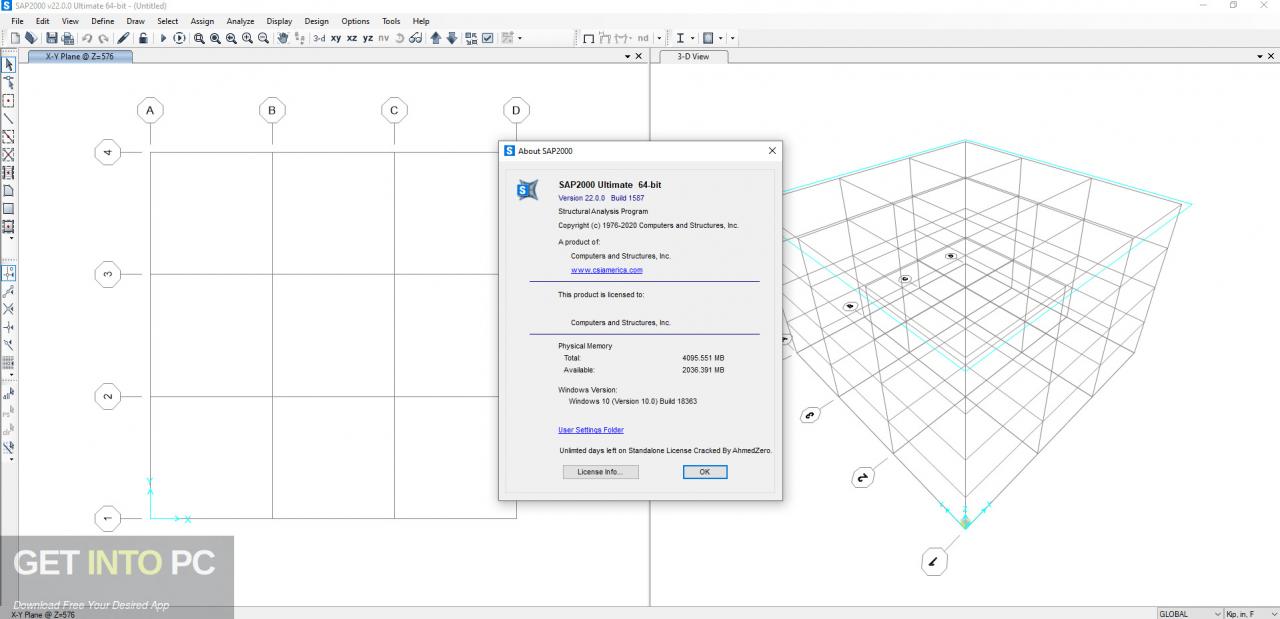Viewport: 1280px width, 619px height.
Task: Open the Define menu
Action: (102, 21)
